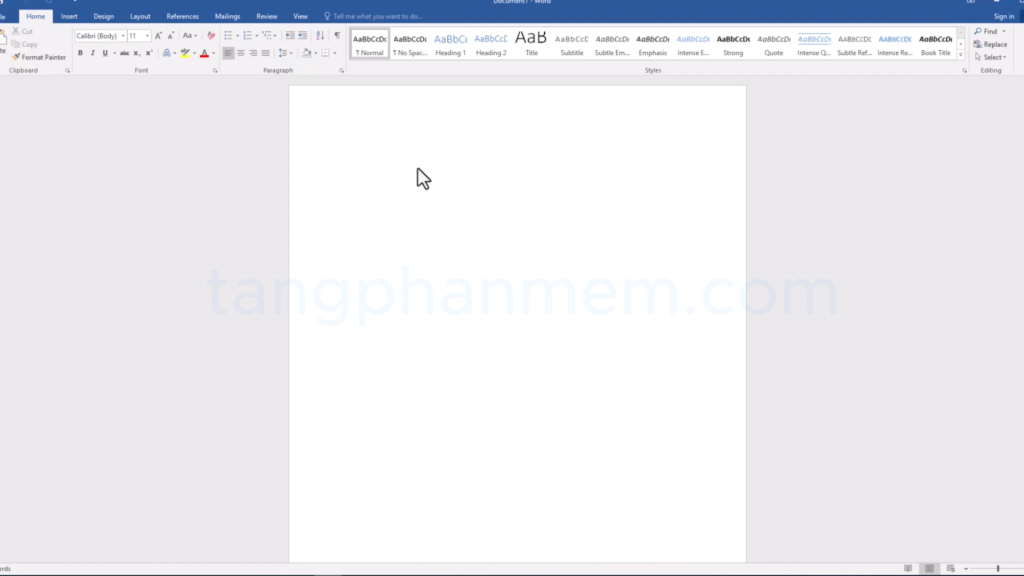The image size is (1024, 576).
Task: Toggle align left
Action: [228, 53]
